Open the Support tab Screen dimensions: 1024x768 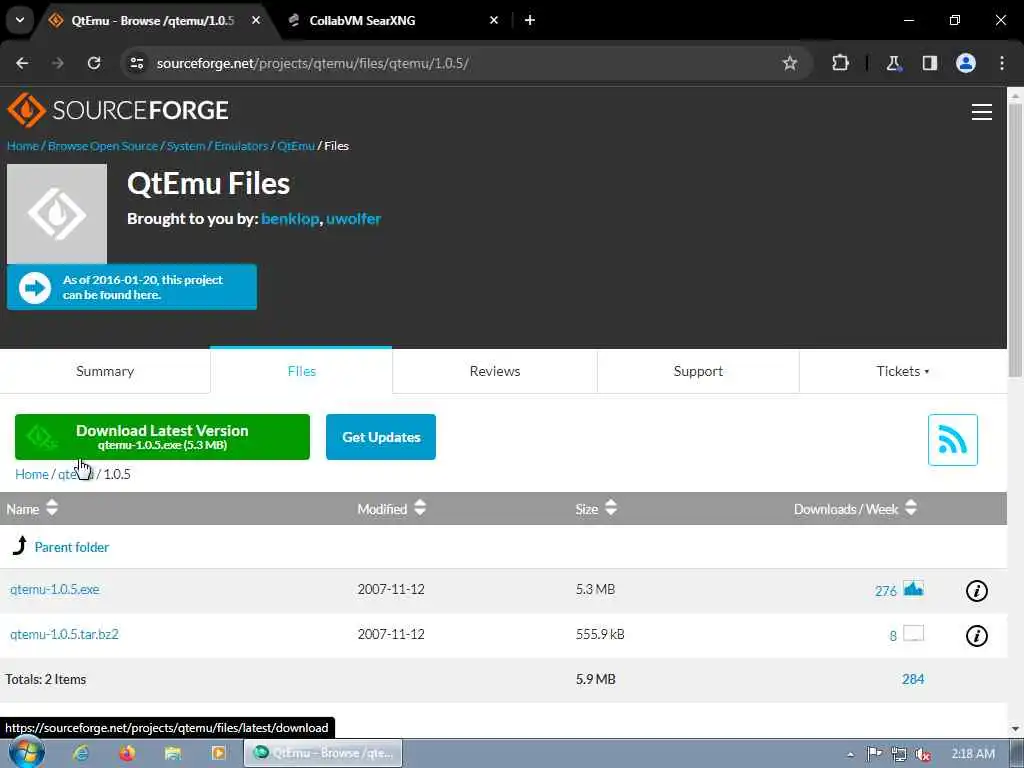click(x=697, y=371)
